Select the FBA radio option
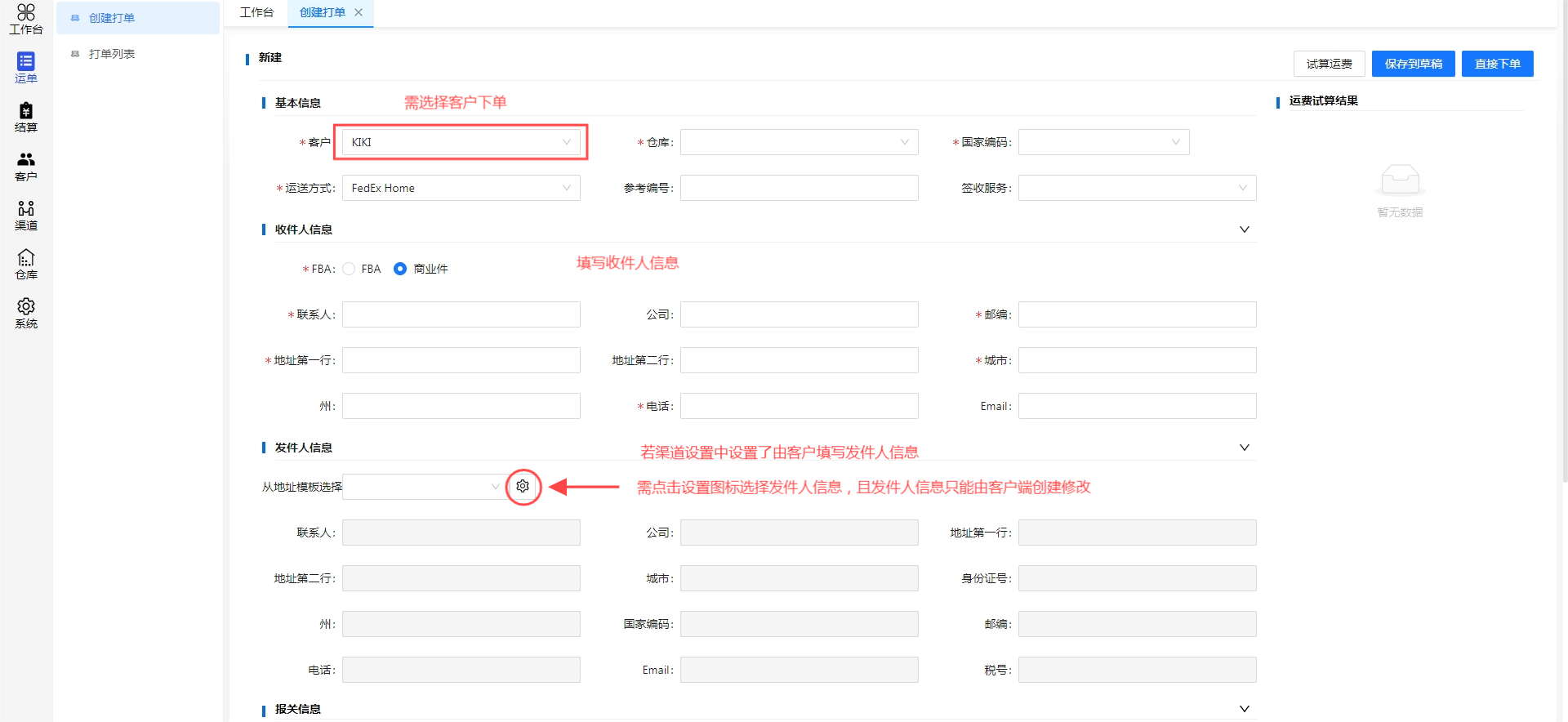 pyautogui.click(x=350, y=269)
